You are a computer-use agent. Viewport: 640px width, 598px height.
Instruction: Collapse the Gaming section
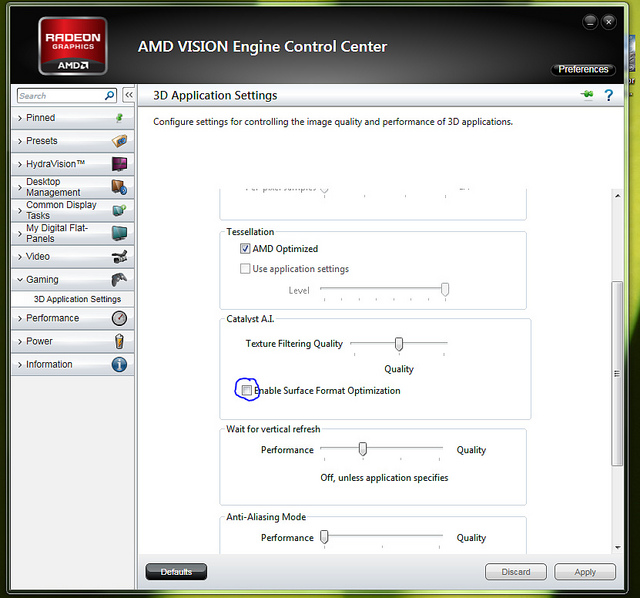(x=20, y=280)
